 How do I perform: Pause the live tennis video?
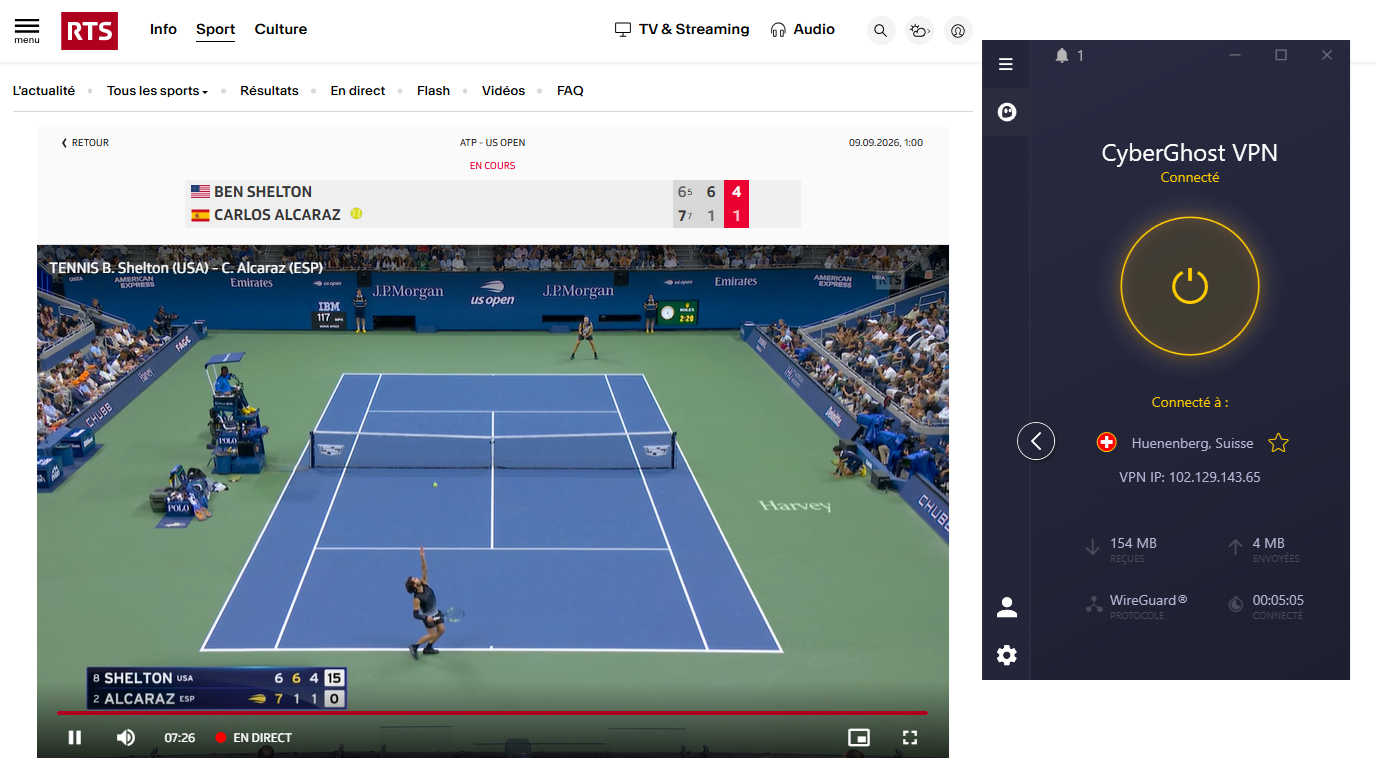[x=75, y=738]
